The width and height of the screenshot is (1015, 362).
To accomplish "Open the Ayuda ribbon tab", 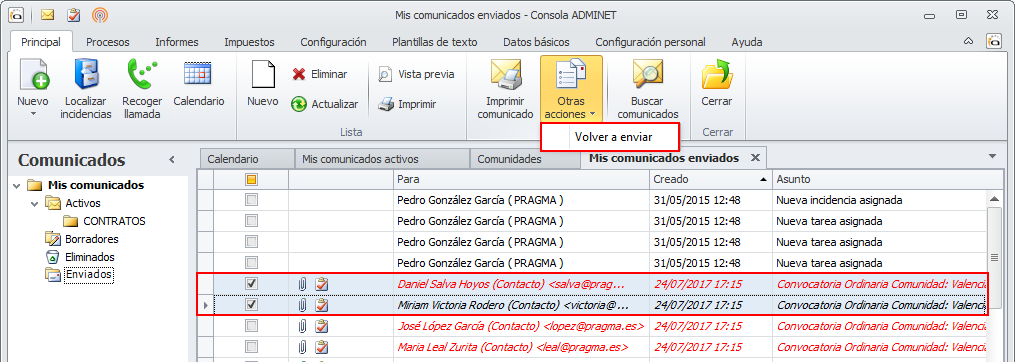I will click(x=746, y=42).
